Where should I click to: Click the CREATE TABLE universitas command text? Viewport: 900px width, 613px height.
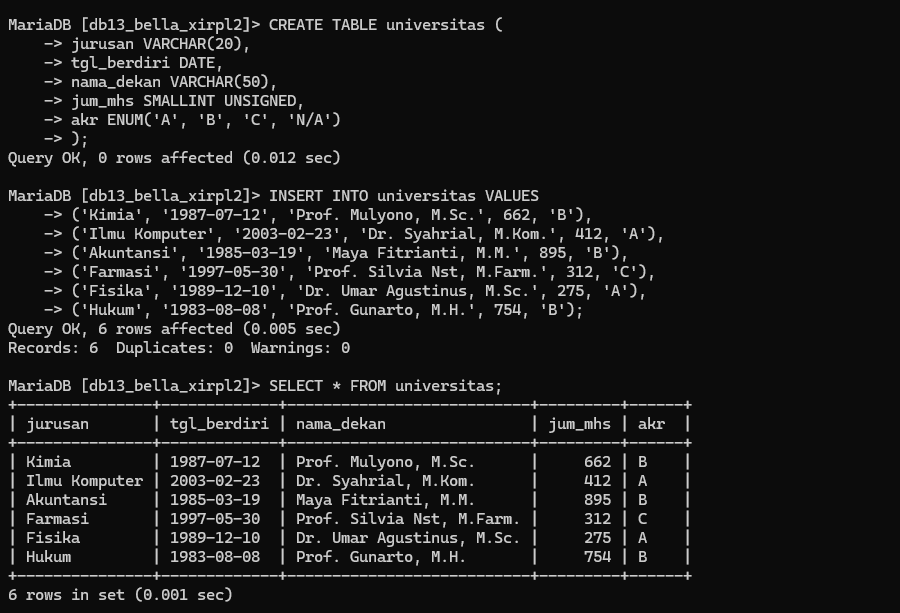[385, 24]
